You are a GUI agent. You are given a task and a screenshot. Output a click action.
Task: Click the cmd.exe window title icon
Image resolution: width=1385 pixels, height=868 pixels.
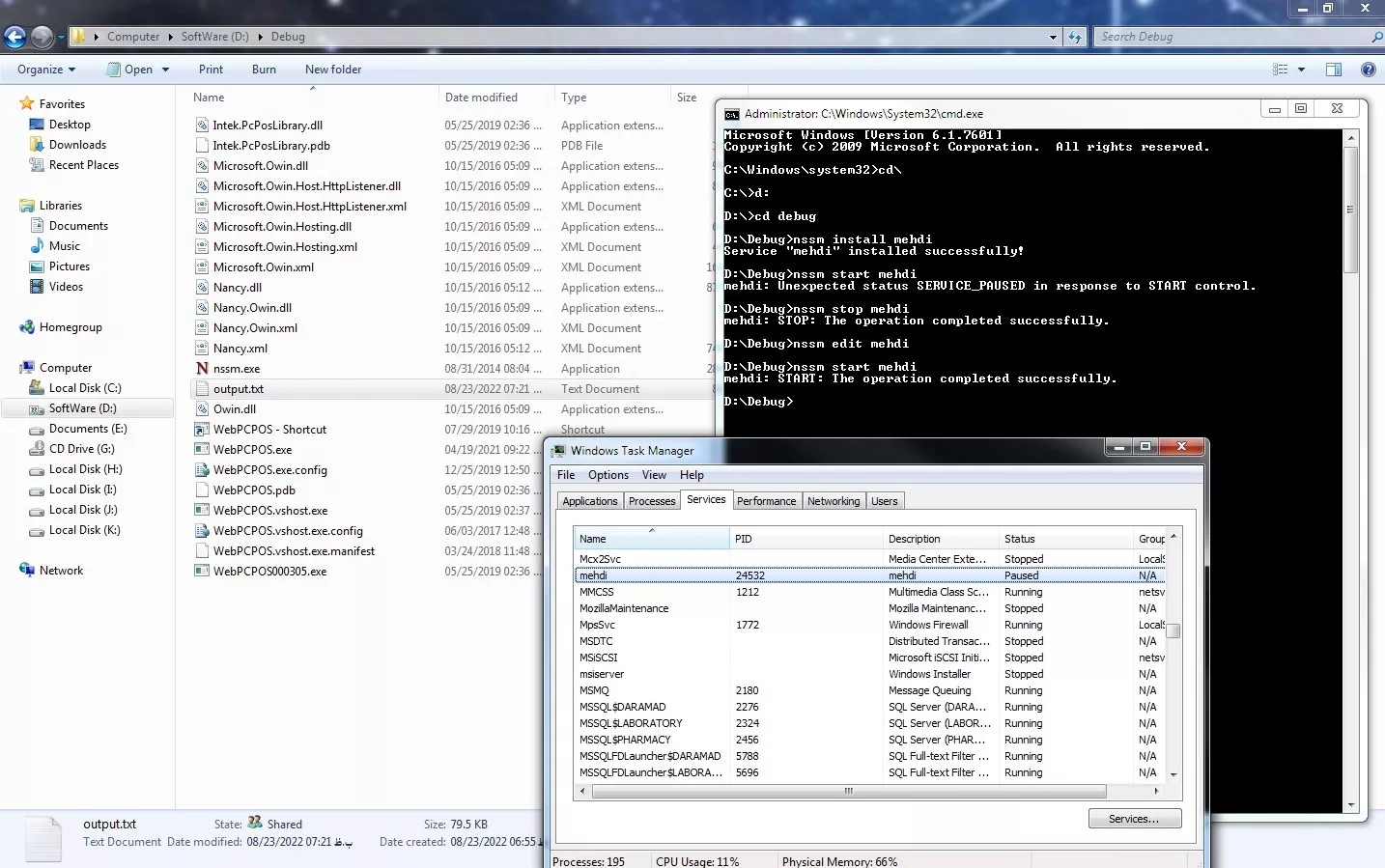point(732,114)
